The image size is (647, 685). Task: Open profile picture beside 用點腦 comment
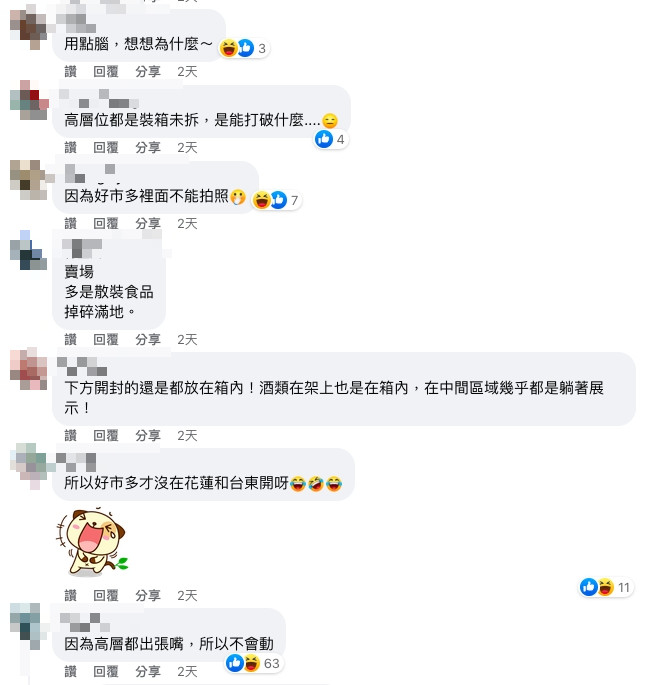[28, 27]
